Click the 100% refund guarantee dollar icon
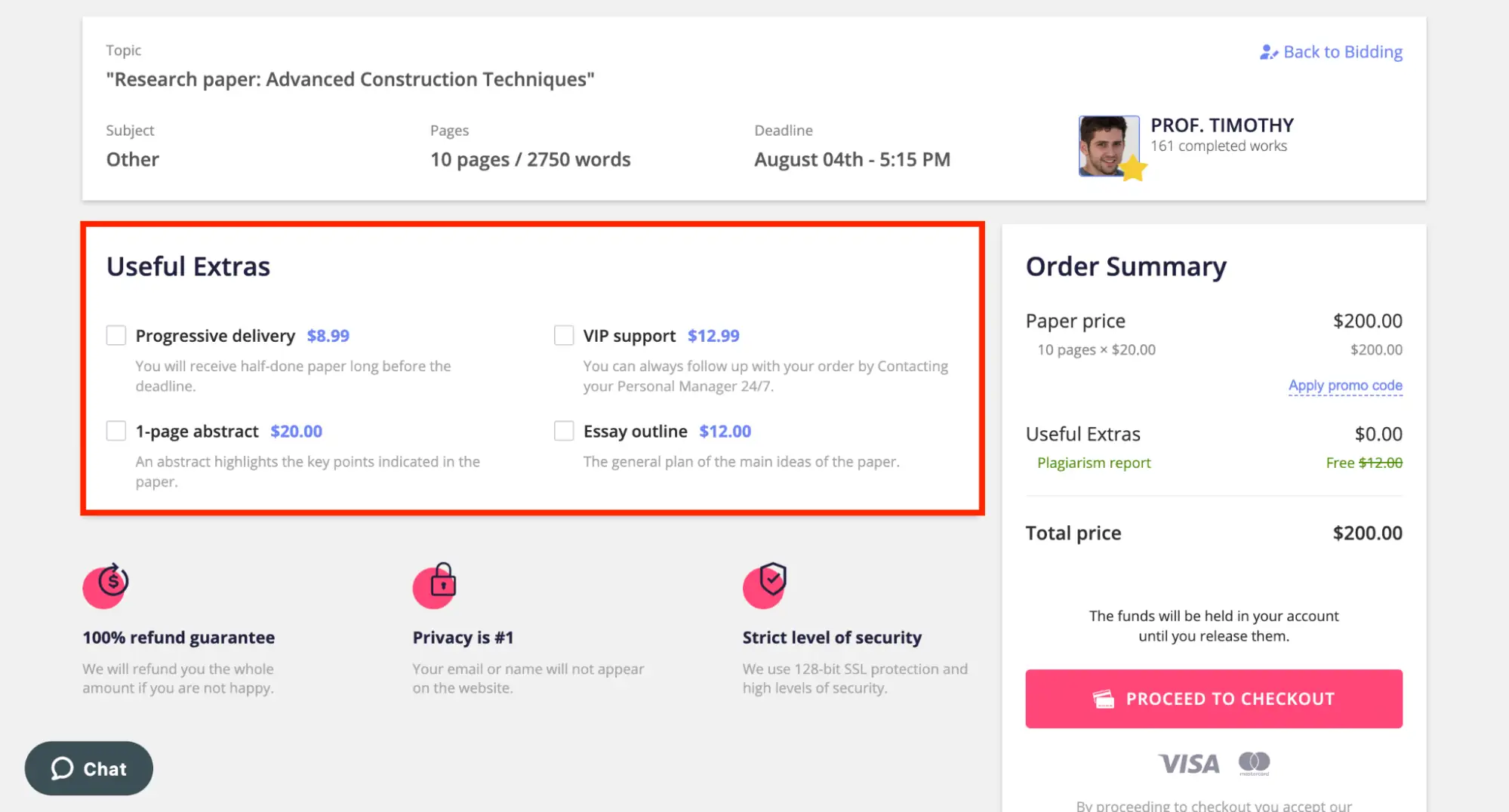The width and height of the screenshot is (1509, 812). pyautogui.click(x=105, y=585)
